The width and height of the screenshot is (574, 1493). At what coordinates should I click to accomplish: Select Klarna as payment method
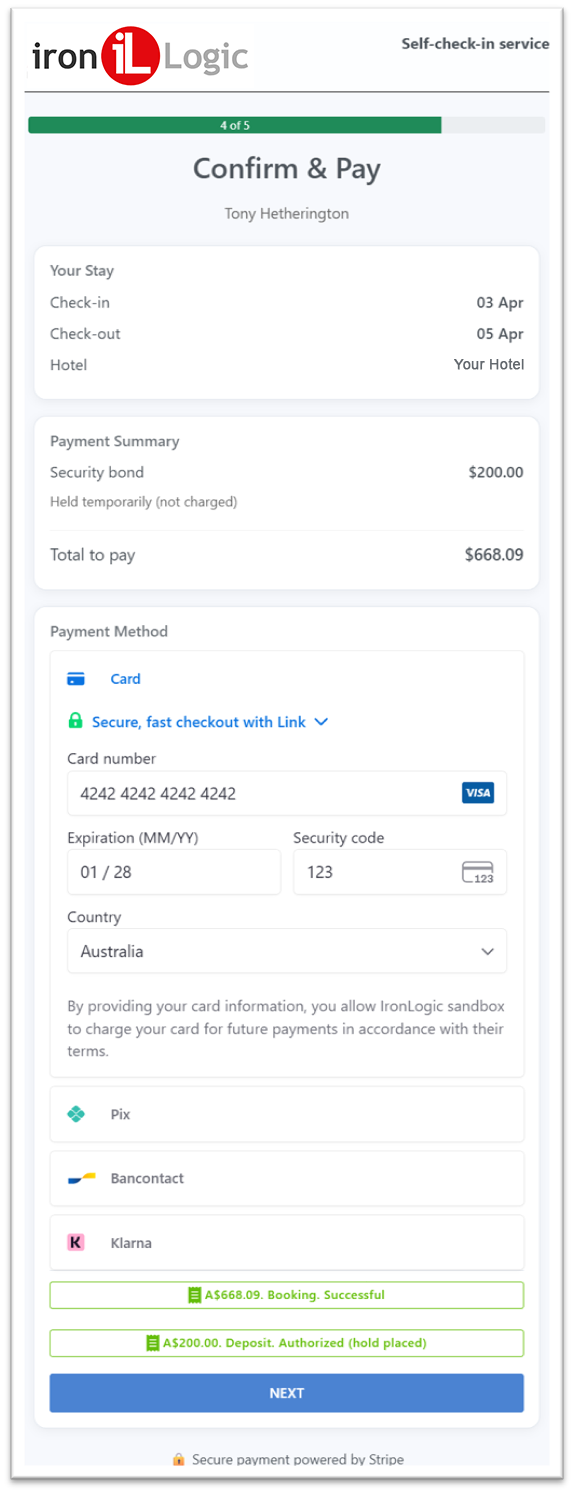pyautogui.click(x=287, y=1242)
